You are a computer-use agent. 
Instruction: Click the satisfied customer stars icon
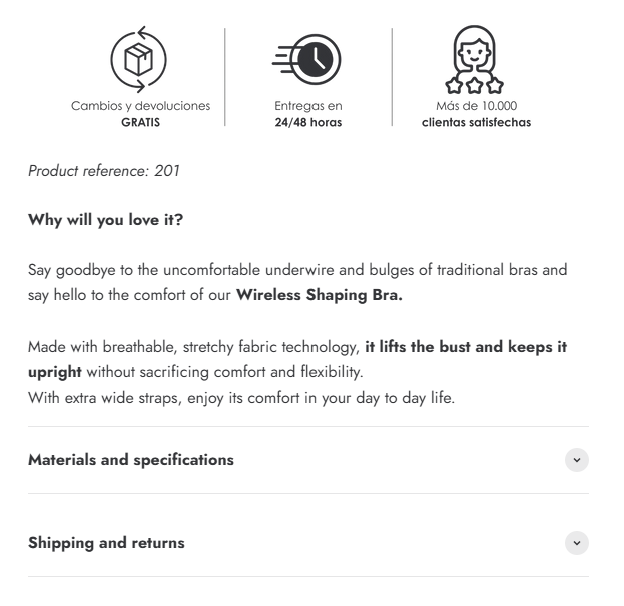(x=476, y=59)
